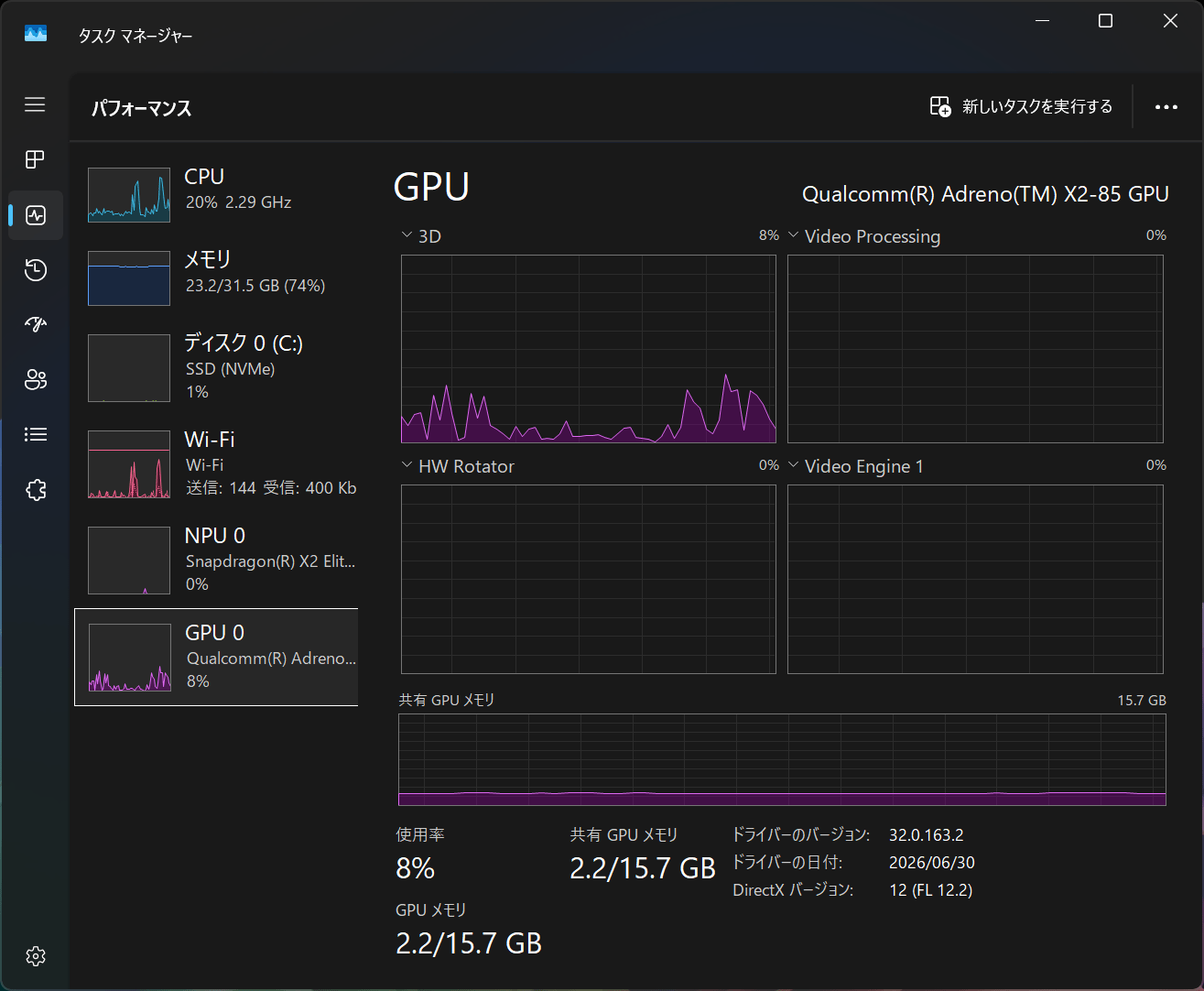1204x991 pixels.
Task: Click the CPU usage mini graph thumbnail
Action: coord(129,195)
